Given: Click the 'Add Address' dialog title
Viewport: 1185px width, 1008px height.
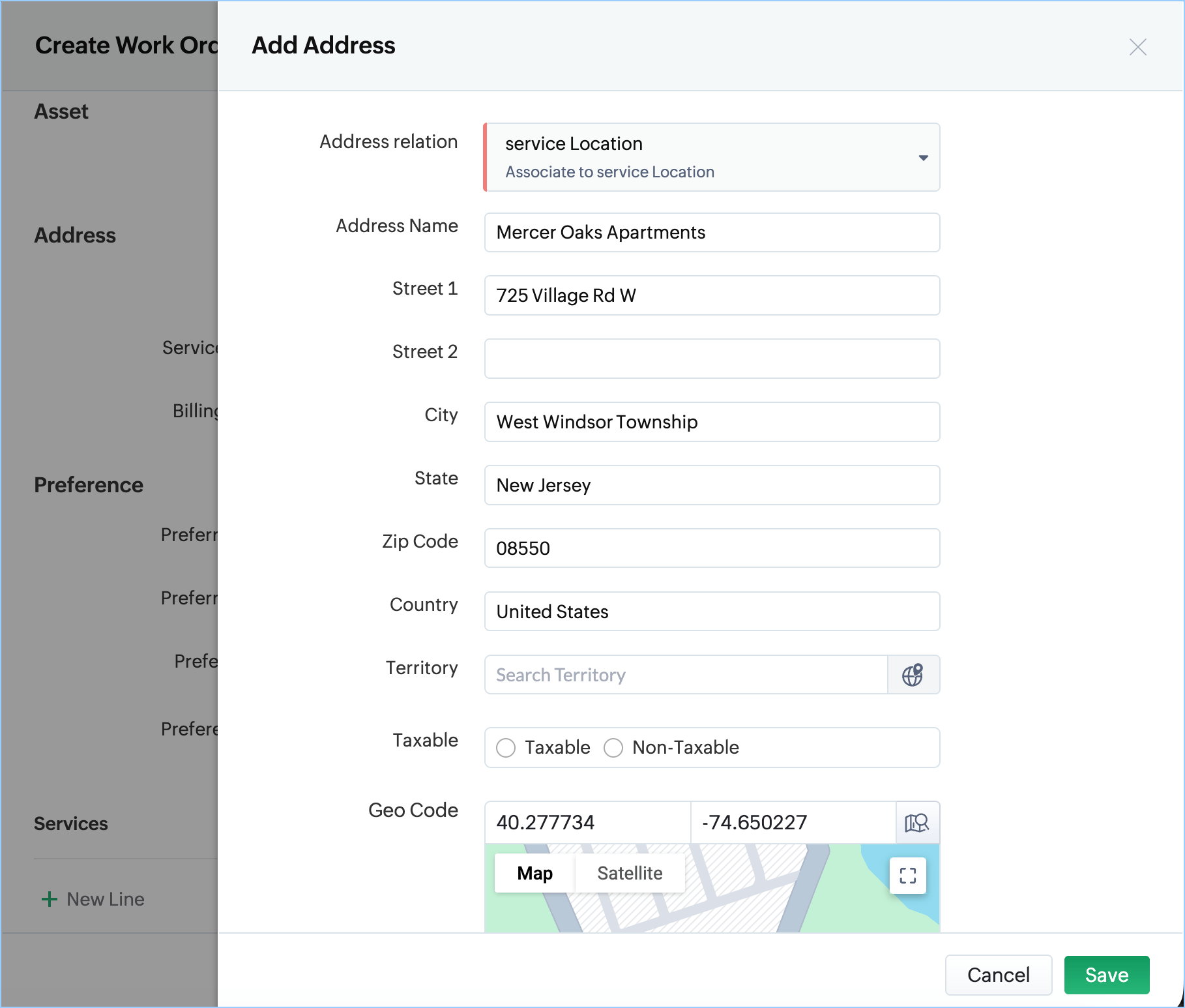Looking at the screenshot, I should [x=323, y=45].
